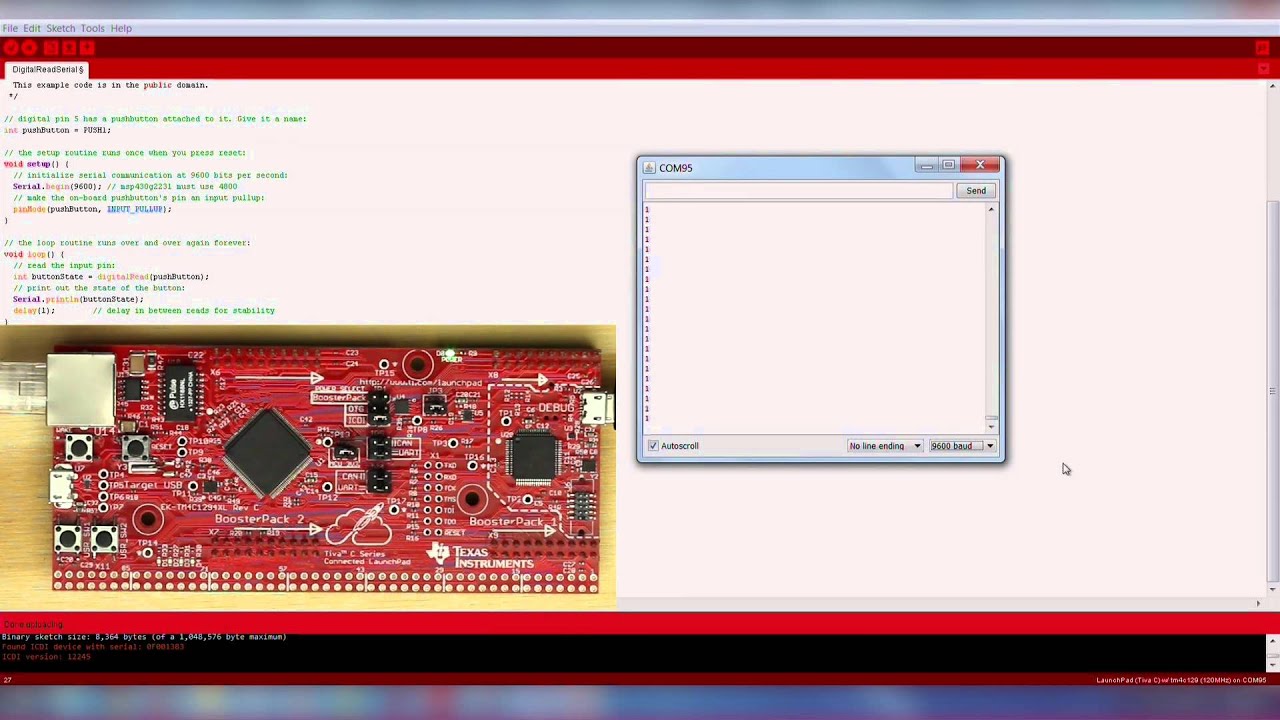The image size is (1280, 720).
Task: Click the Verify sketch toolbar icon
Action: click(x=10, y=48)
